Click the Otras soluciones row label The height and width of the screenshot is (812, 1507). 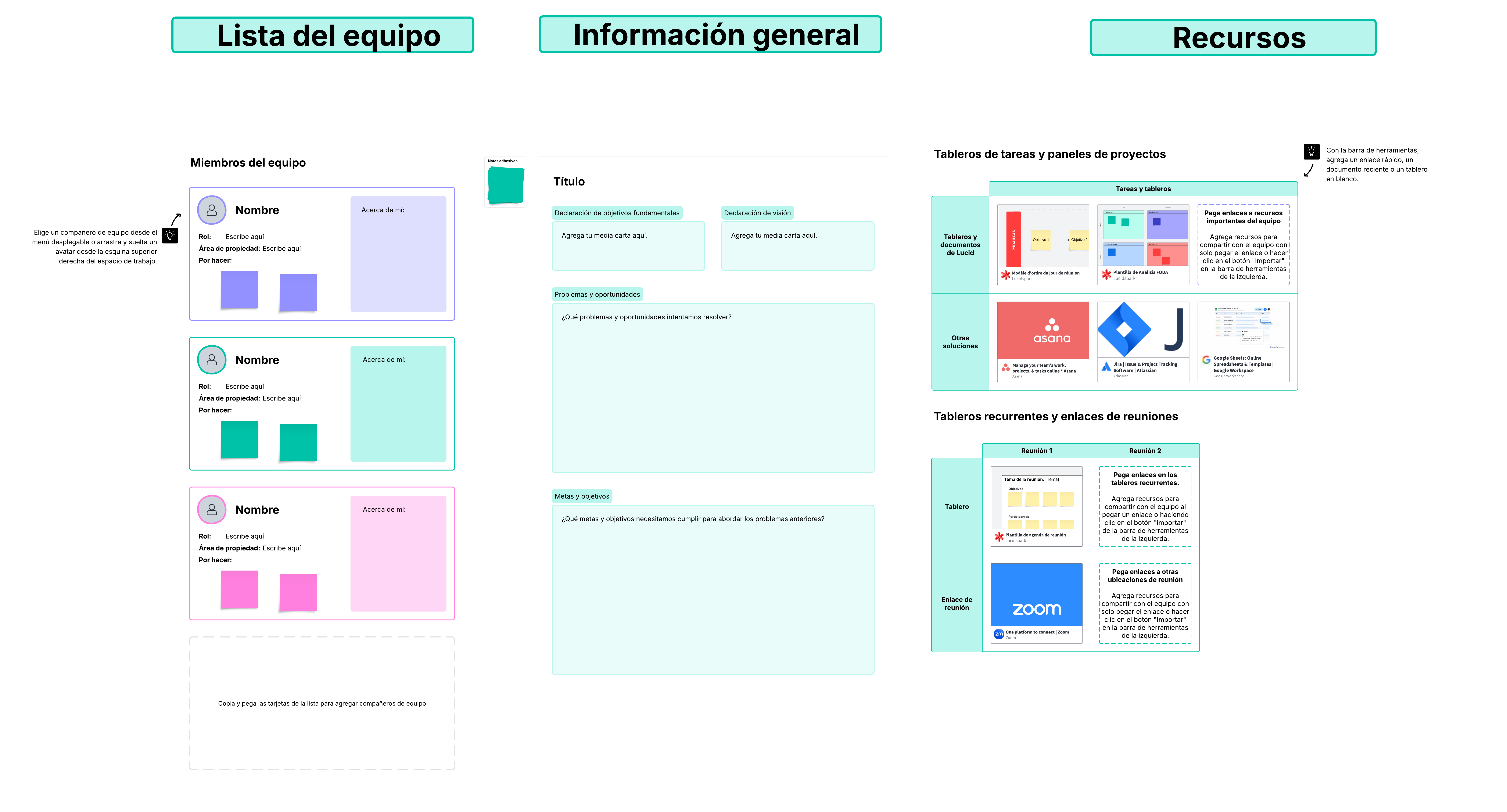(x=960, y=342)
